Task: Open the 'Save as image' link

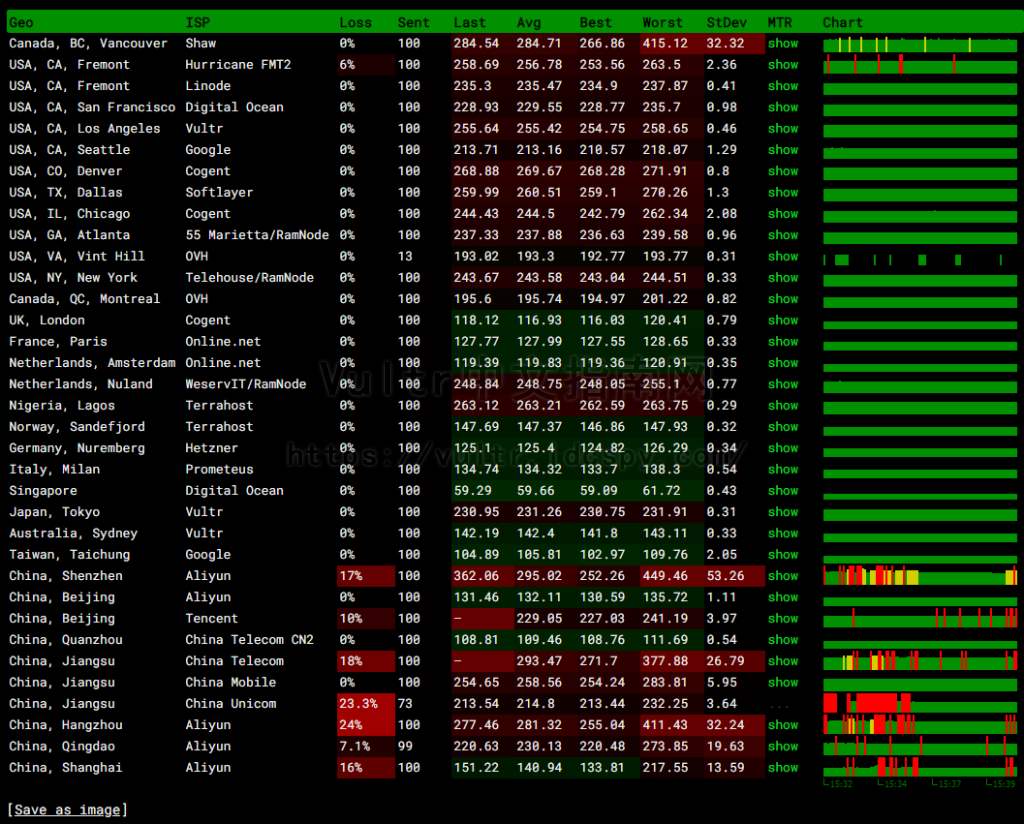Action: (67, 810)
